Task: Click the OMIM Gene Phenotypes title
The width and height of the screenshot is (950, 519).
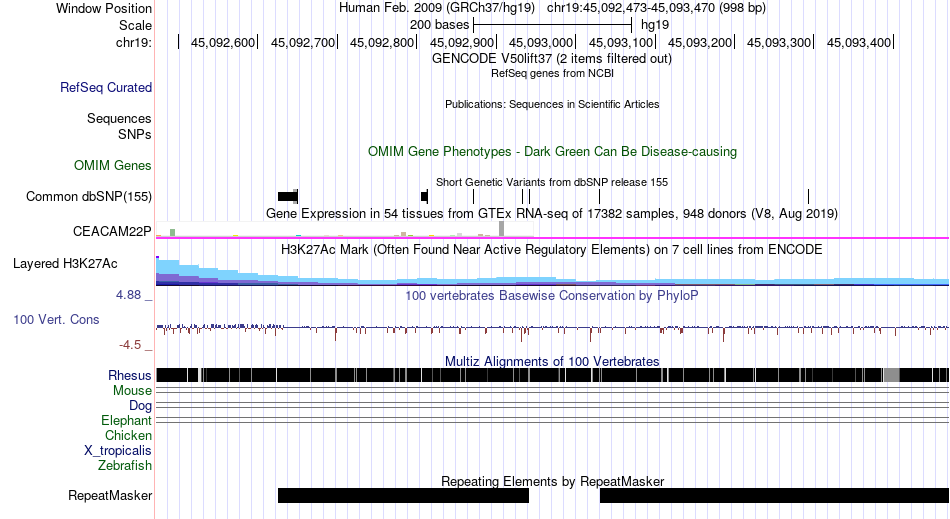Action: pyautogui.click(x=552, y=151)
